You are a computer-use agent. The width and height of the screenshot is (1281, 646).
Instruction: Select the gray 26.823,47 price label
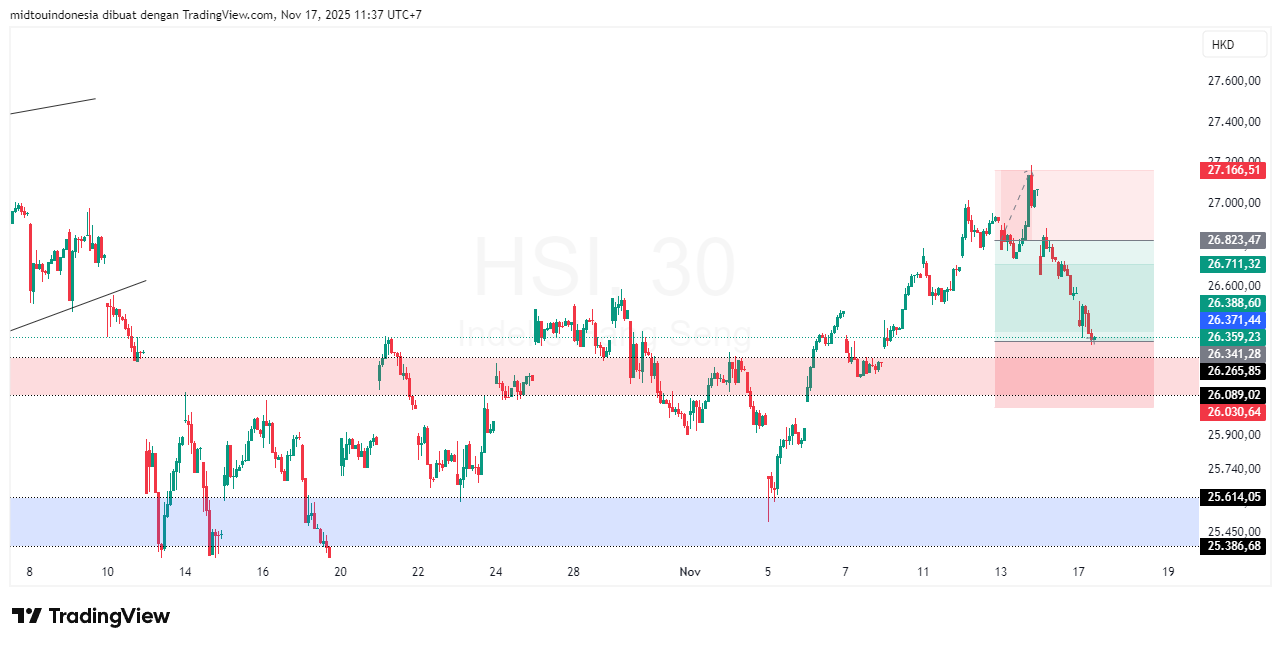click(1233, 240)
